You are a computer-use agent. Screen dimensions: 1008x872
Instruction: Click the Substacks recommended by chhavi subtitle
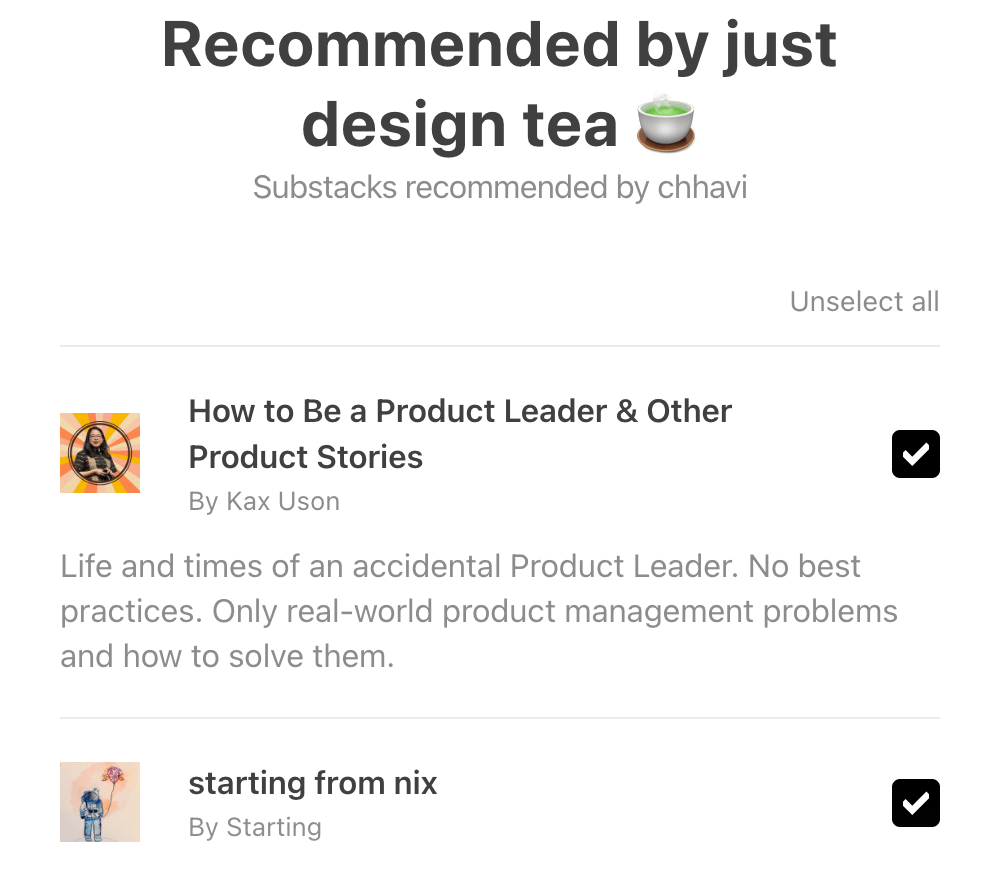coord(499,187)
